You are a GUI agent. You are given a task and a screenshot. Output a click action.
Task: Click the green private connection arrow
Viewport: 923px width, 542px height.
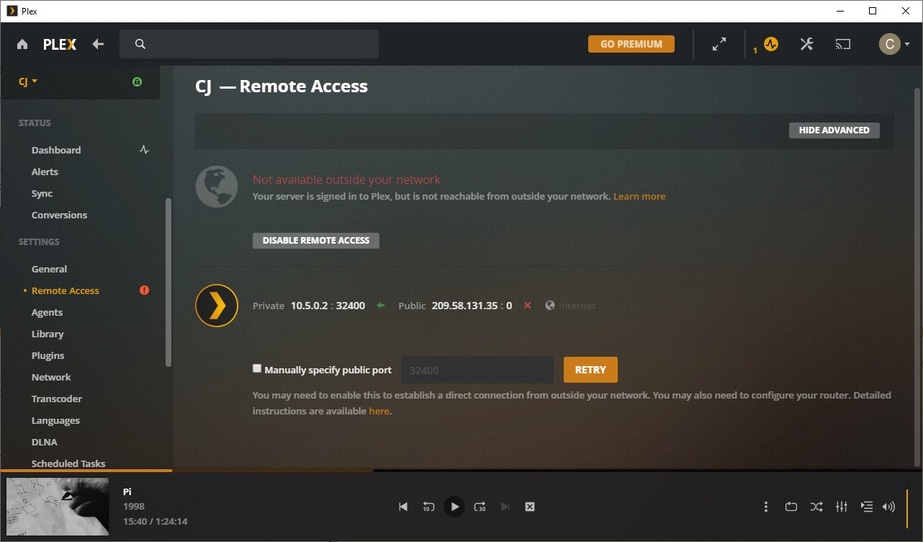coord(381,305)
